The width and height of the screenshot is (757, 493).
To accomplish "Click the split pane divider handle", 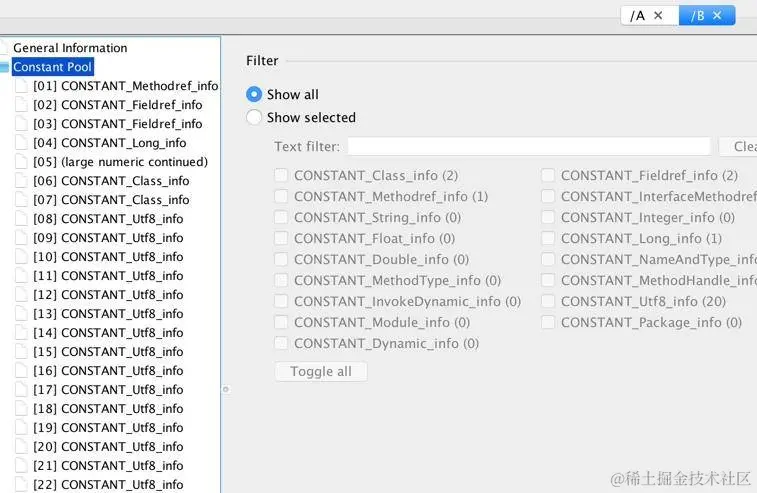I will tap(225, 389).
